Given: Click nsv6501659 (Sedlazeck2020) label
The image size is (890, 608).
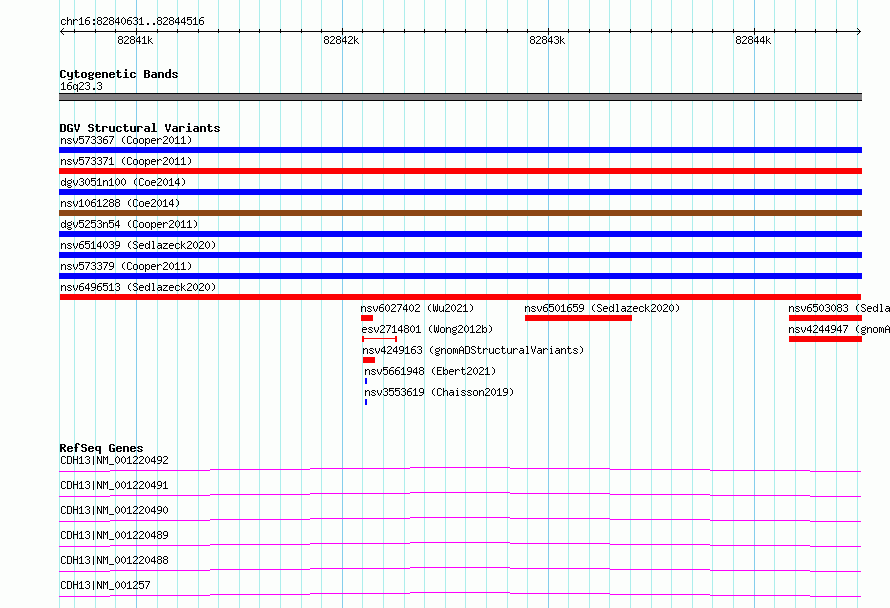Looking at the screenshot, I should [602, 308].
